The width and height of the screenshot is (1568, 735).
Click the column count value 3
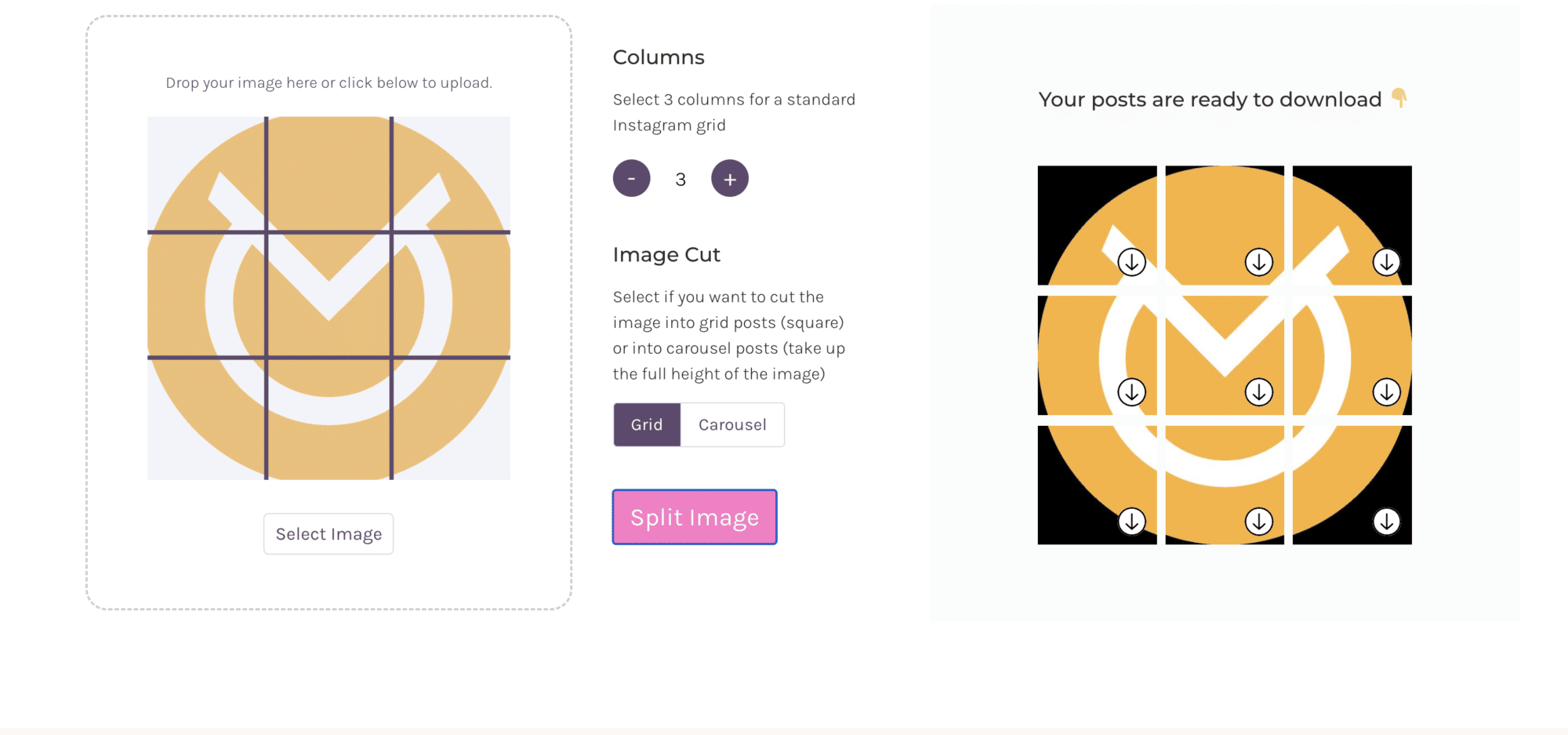[x=681, y=180]
